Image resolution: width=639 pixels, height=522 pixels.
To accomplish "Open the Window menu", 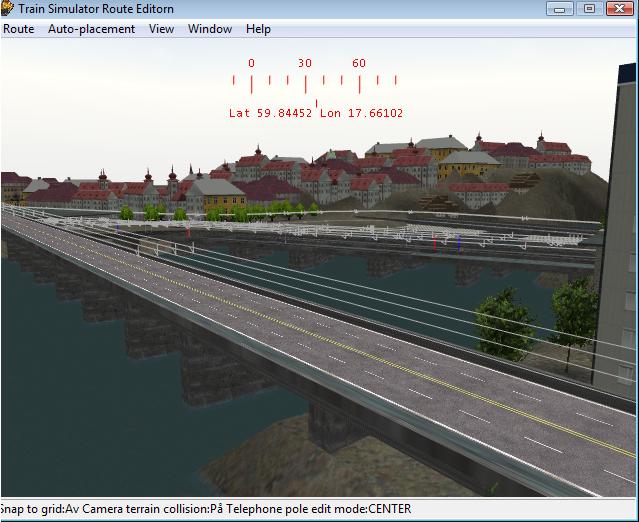I will pyautogui.click(x=210, y=29).
